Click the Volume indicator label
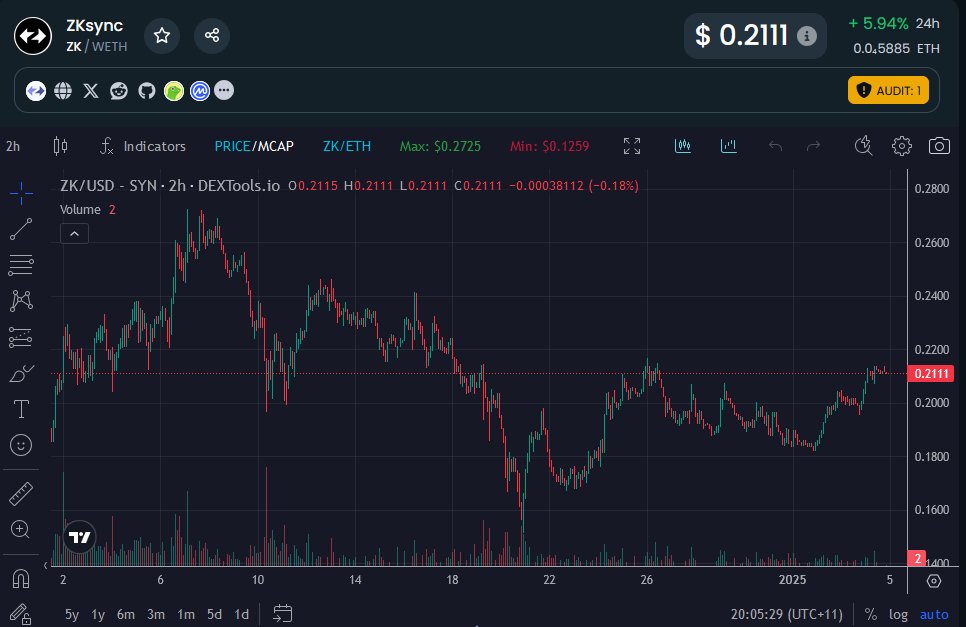 click(80, 209)
